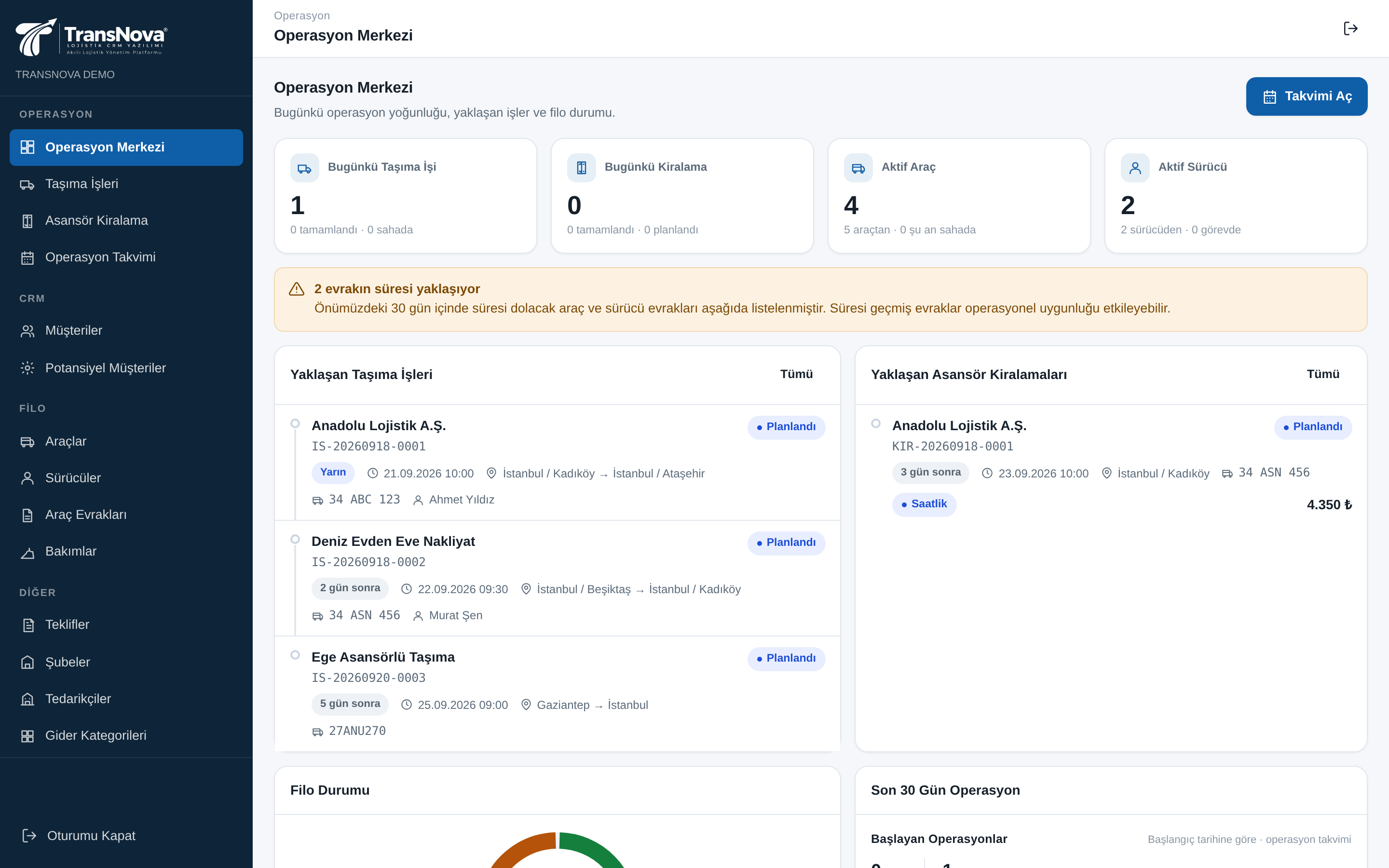Click the sun-like icon beside Potansiyel Müşteriler
Viewport: 1389px width, 868px height.
27,368
